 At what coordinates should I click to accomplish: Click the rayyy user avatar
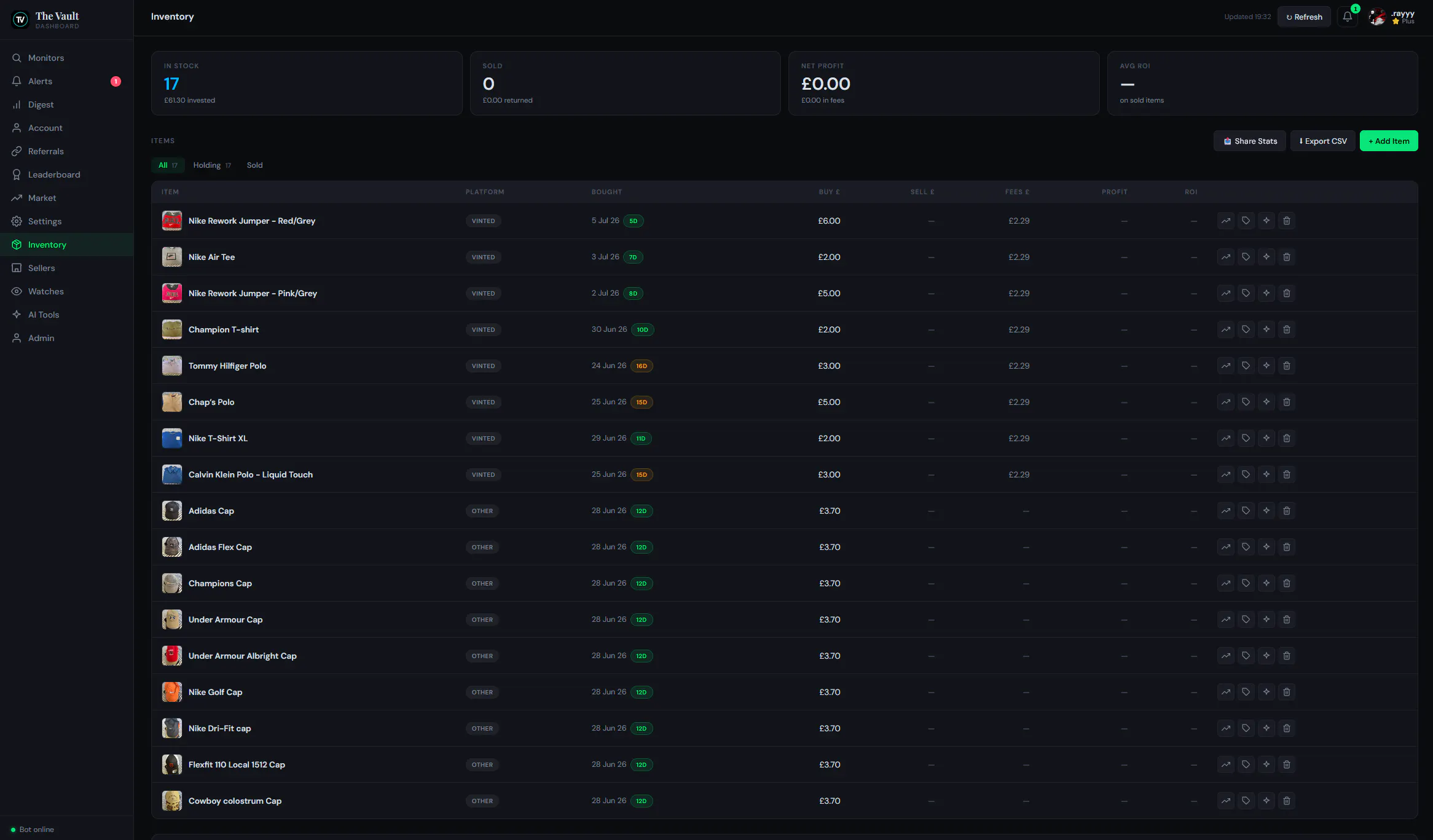[x=1377, y=17]
